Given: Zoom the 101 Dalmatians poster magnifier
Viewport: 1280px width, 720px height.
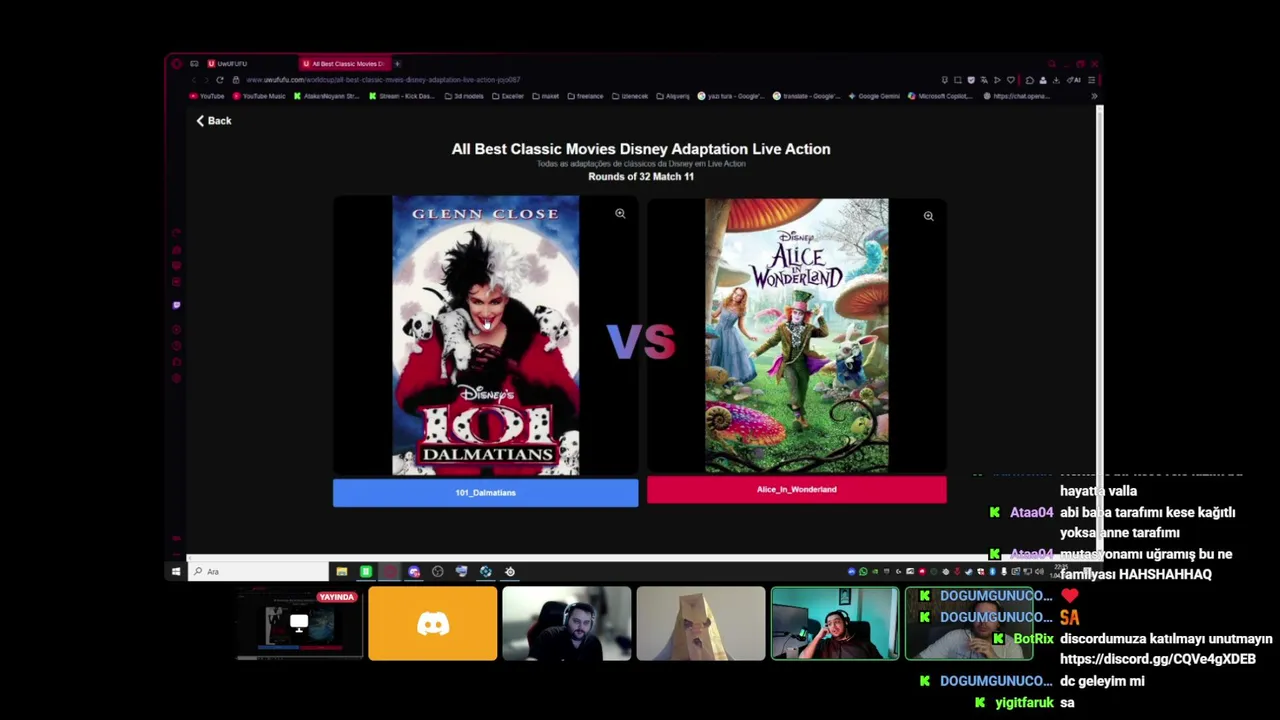Looking at the screenshot, I should pyautogui.click(x=620, y=213).
